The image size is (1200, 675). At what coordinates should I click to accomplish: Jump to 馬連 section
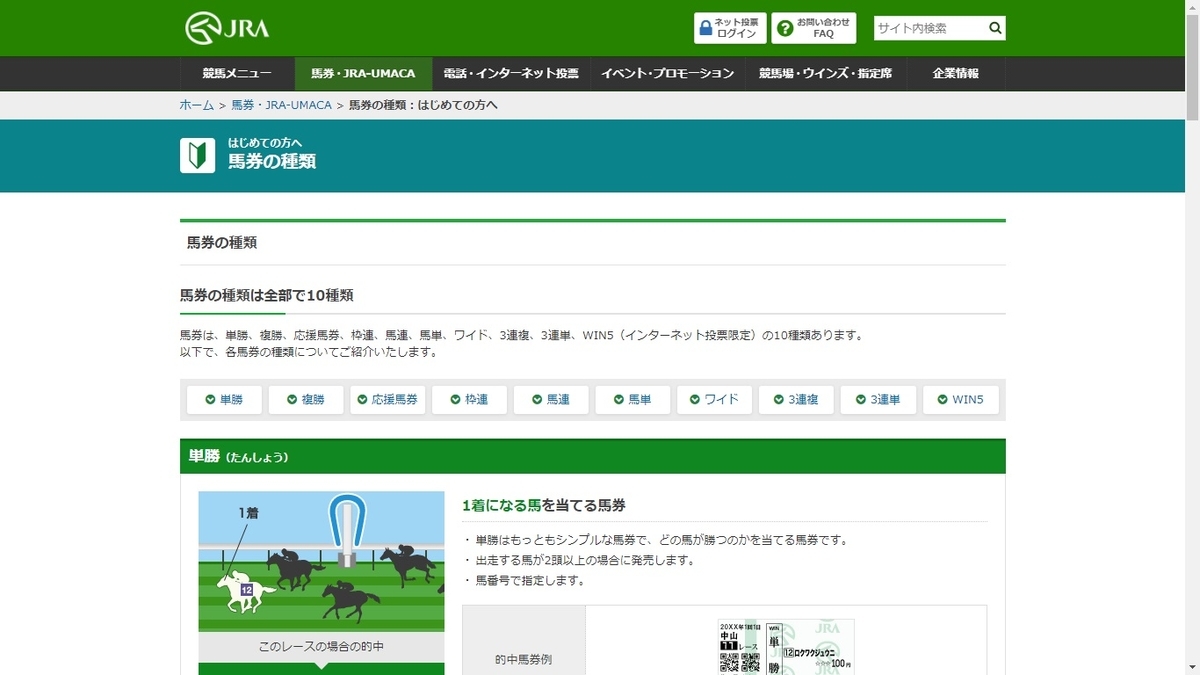pyautogui.click(x=551, y=400)
